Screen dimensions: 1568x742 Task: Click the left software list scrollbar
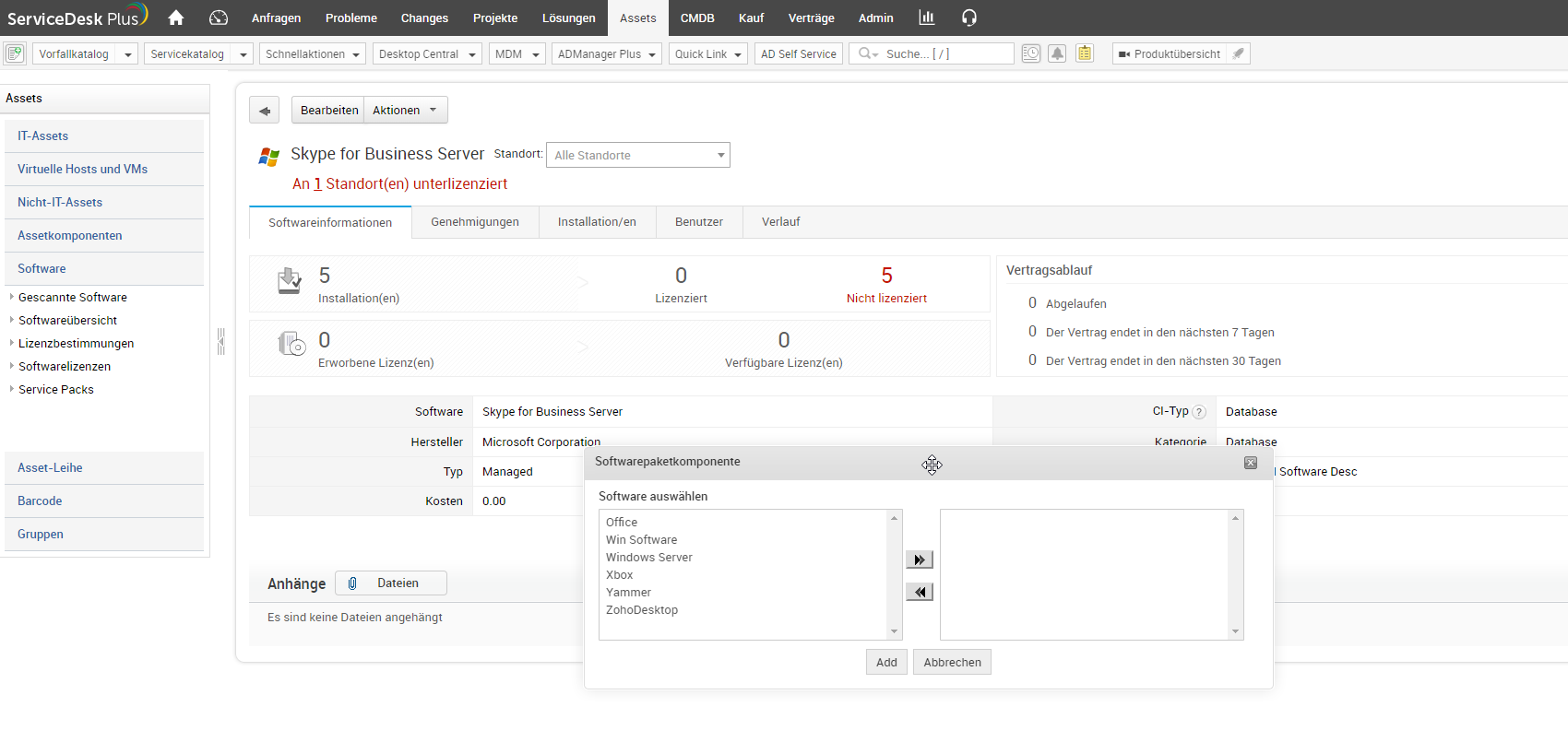coord(894,574)
